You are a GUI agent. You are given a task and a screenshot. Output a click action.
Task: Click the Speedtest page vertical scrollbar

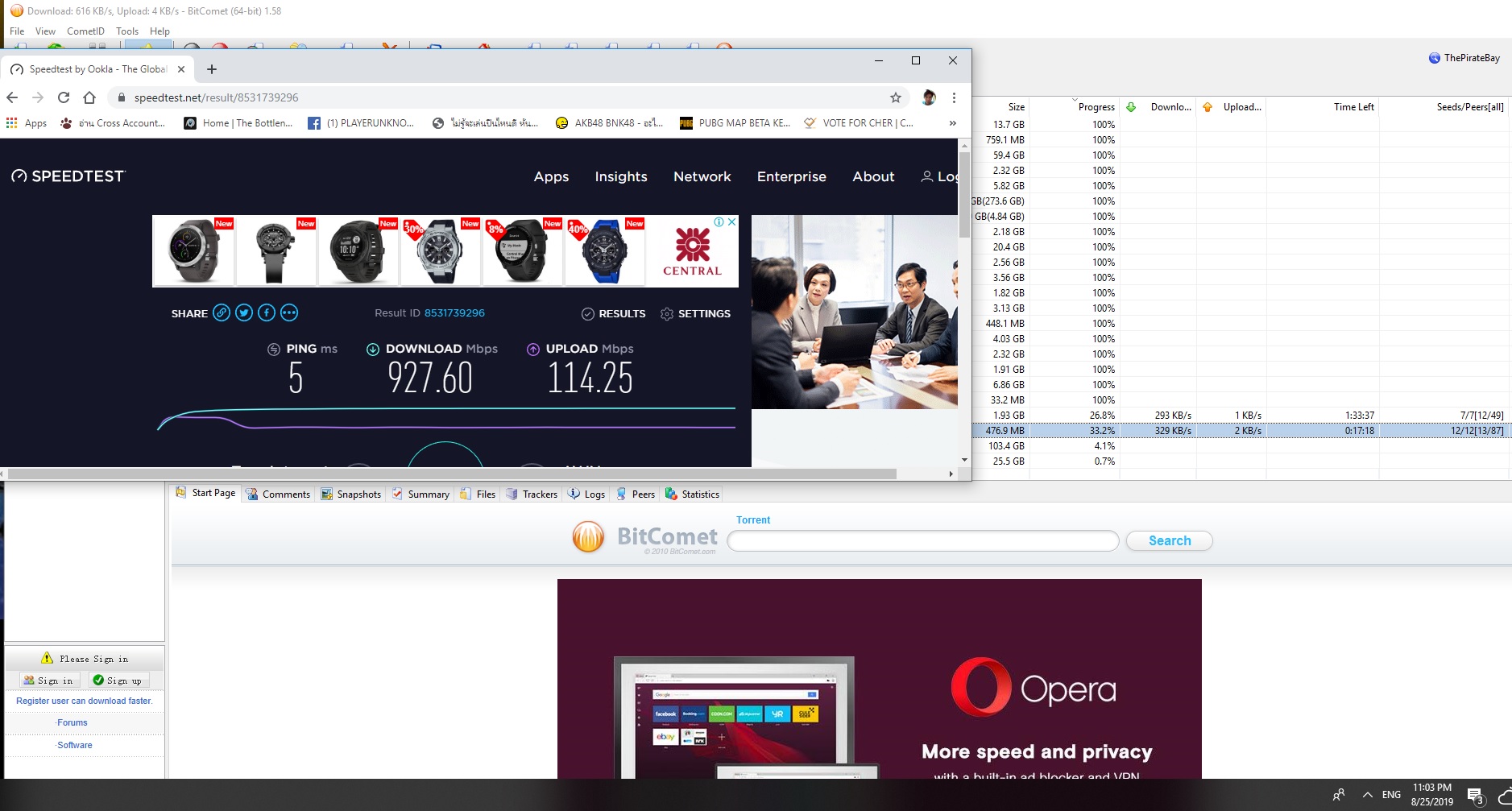964,195
